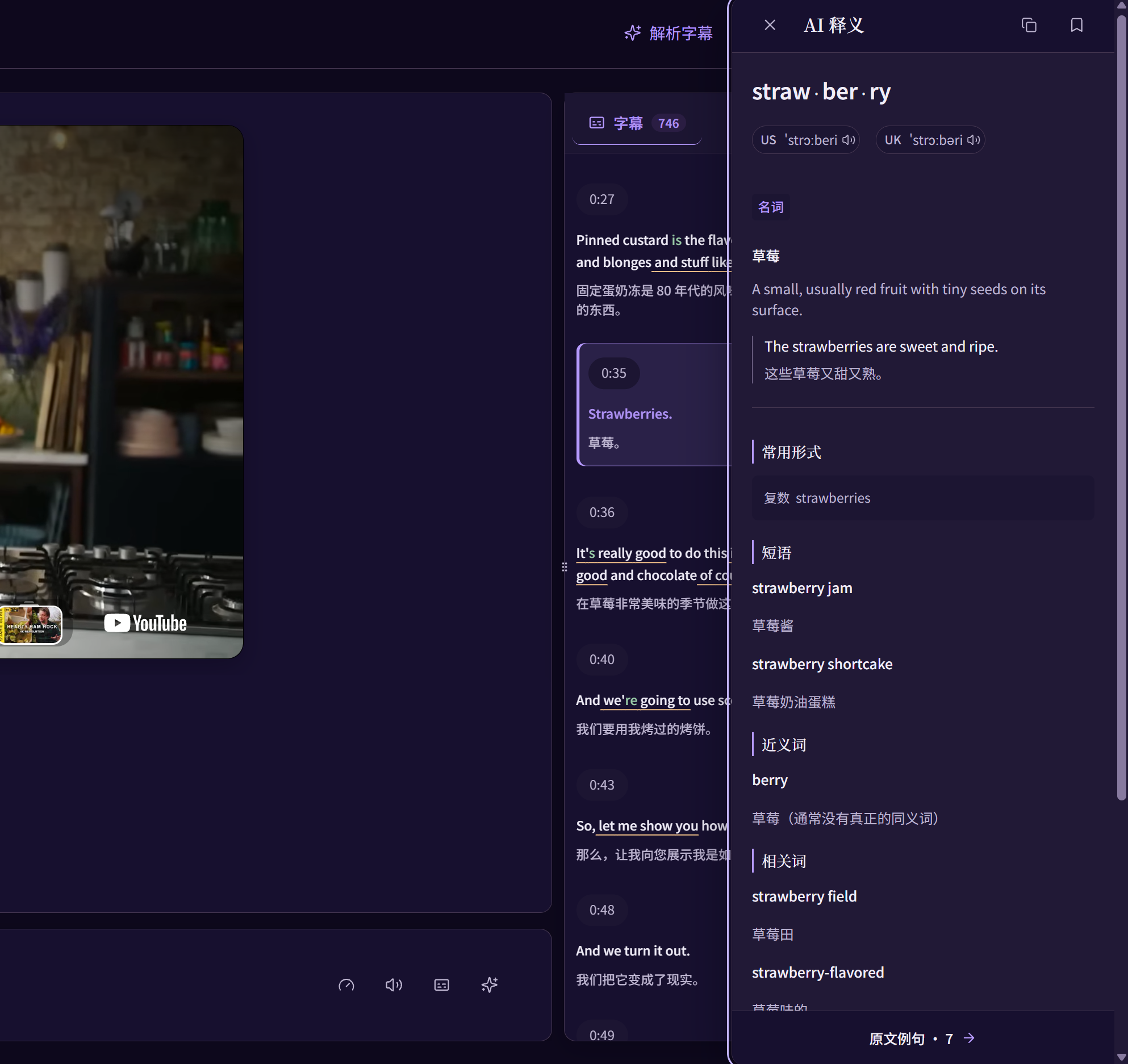1128x1064 pixels.
Task: Play UK pronunciation audio
Action: 974,140
